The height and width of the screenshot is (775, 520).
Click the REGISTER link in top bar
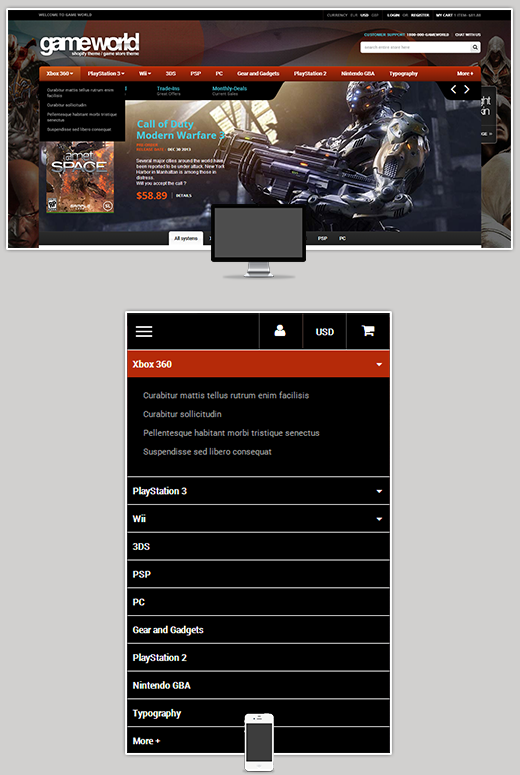point(420,15)
